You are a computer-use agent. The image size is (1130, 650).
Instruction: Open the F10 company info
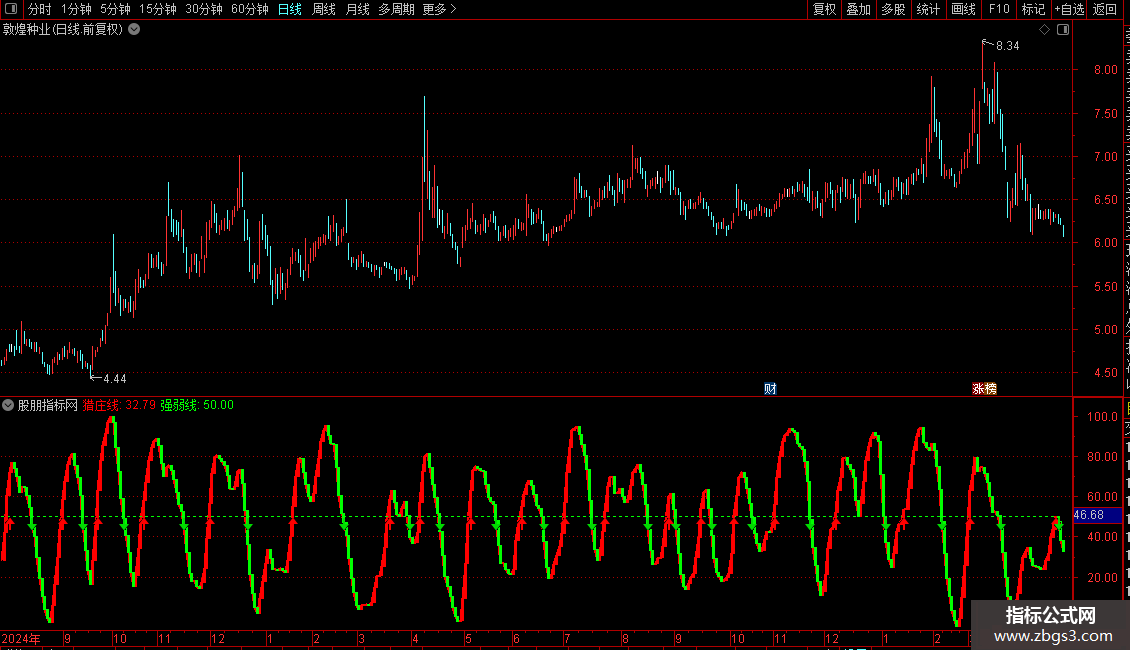pyautogui.click(x=999, y=9)
